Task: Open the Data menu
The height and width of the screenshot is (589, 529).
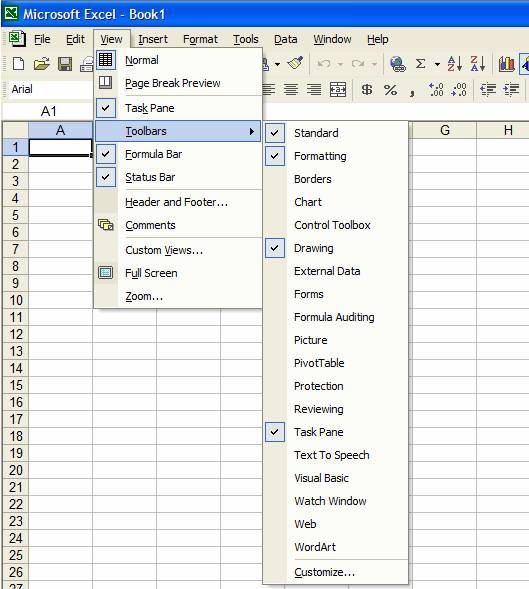Action: (x=286, y=39)
